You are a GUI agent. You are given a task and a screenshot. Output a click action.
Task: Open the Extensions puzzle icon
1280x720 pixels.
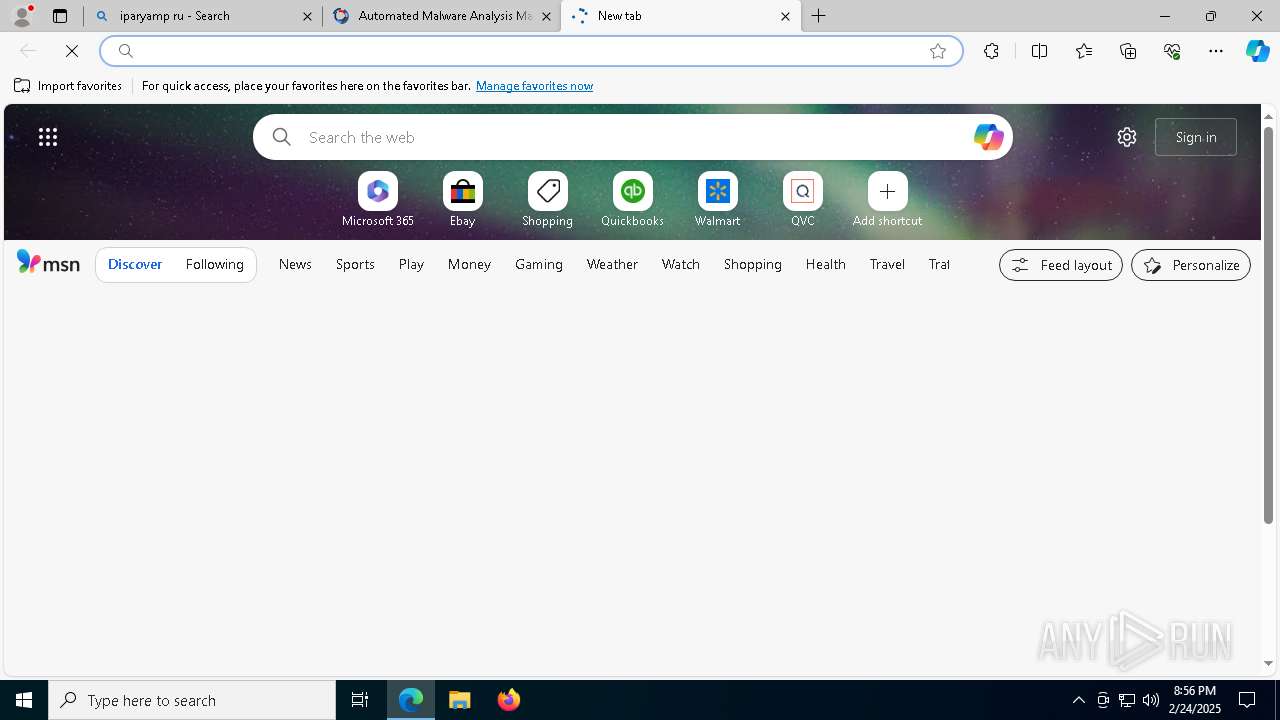coord(991,51)
